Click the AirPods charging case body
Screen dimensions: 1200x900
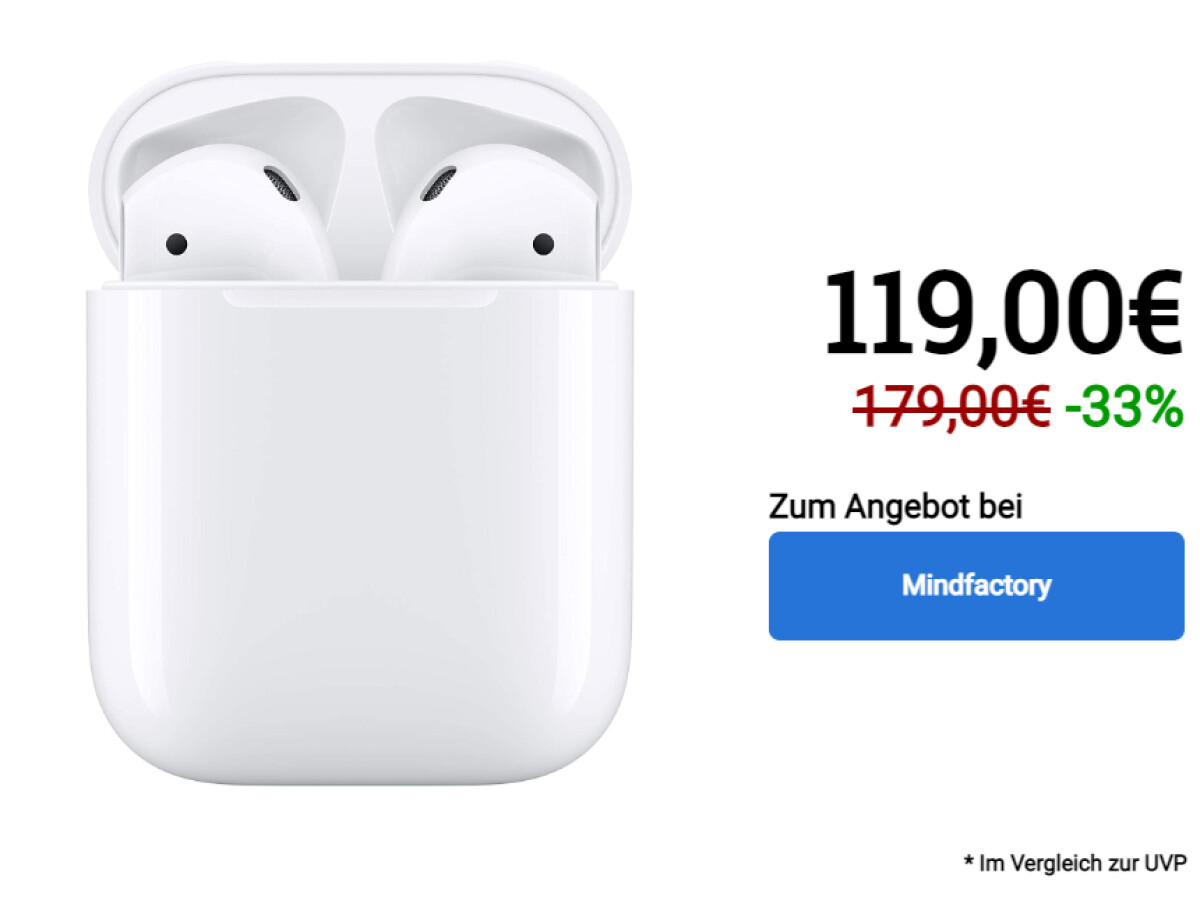tap(360, 530)
